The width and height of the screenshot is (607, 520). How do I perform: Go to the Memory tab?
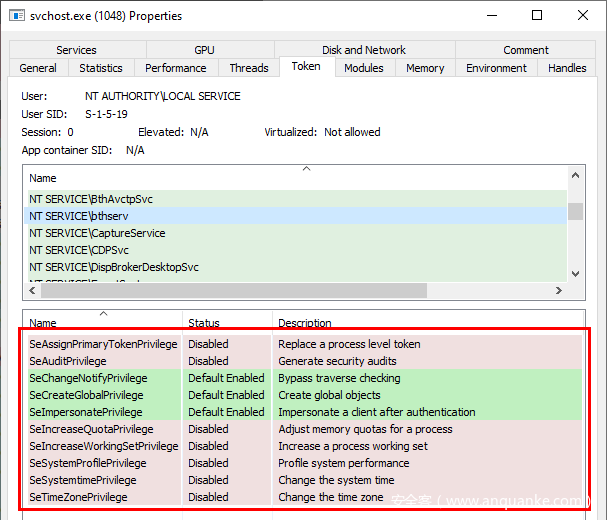click(425, 68)
